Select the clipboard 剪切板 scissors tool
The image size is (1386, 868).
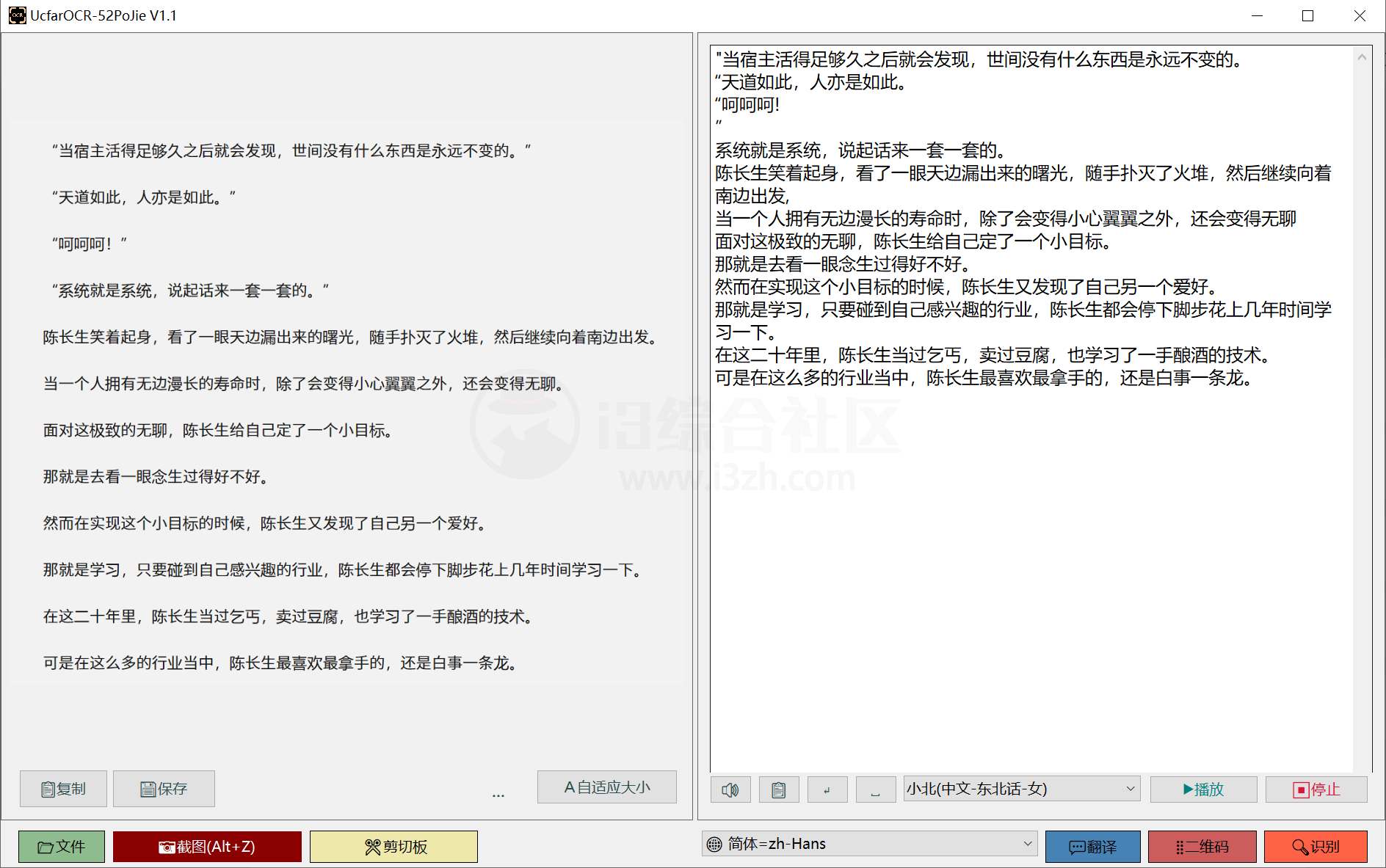pyautogui.click(x=393, y=846)
